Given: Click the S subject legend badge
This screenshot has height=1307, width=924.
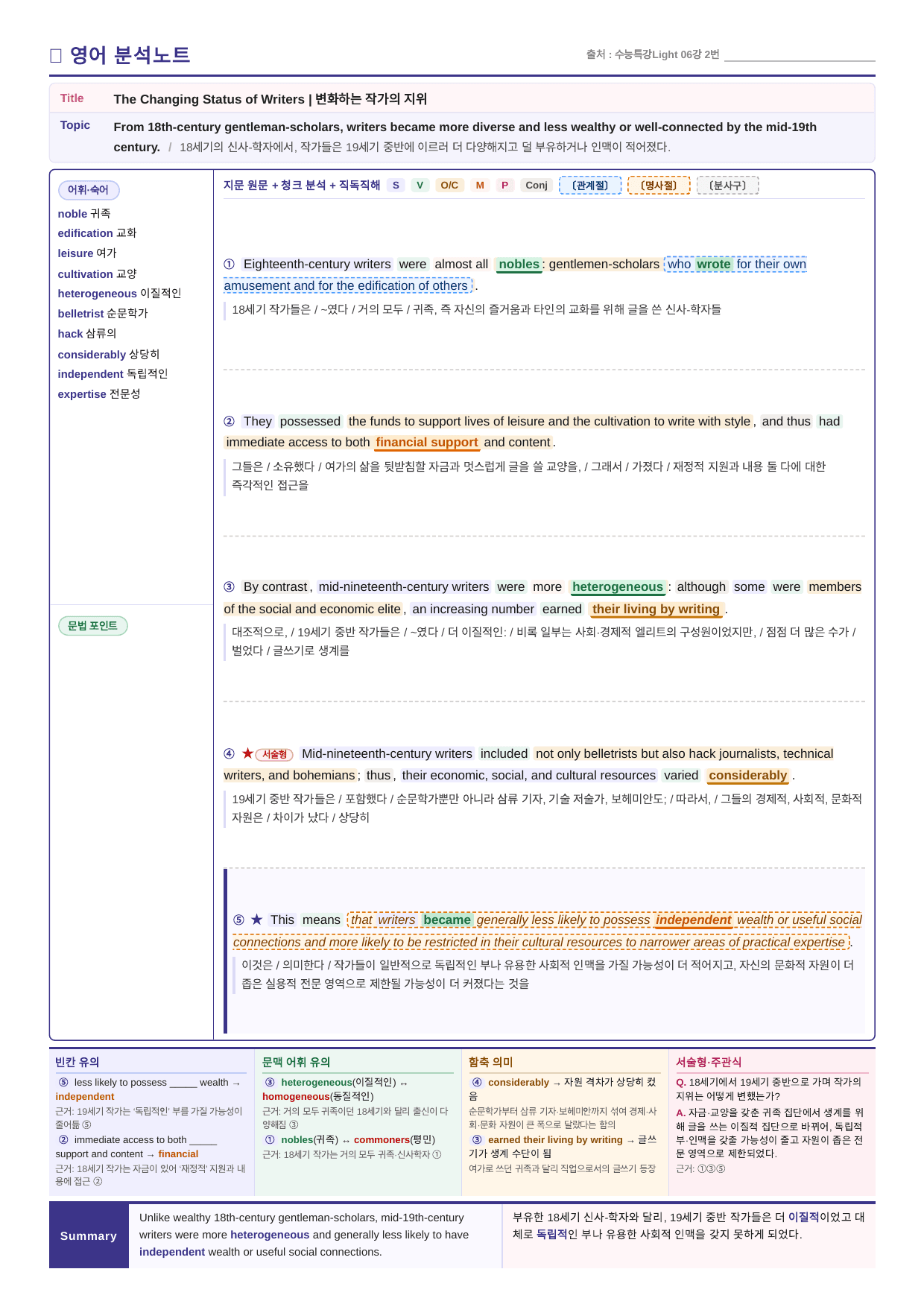Looking at the screenshot, I should [396, 186].
